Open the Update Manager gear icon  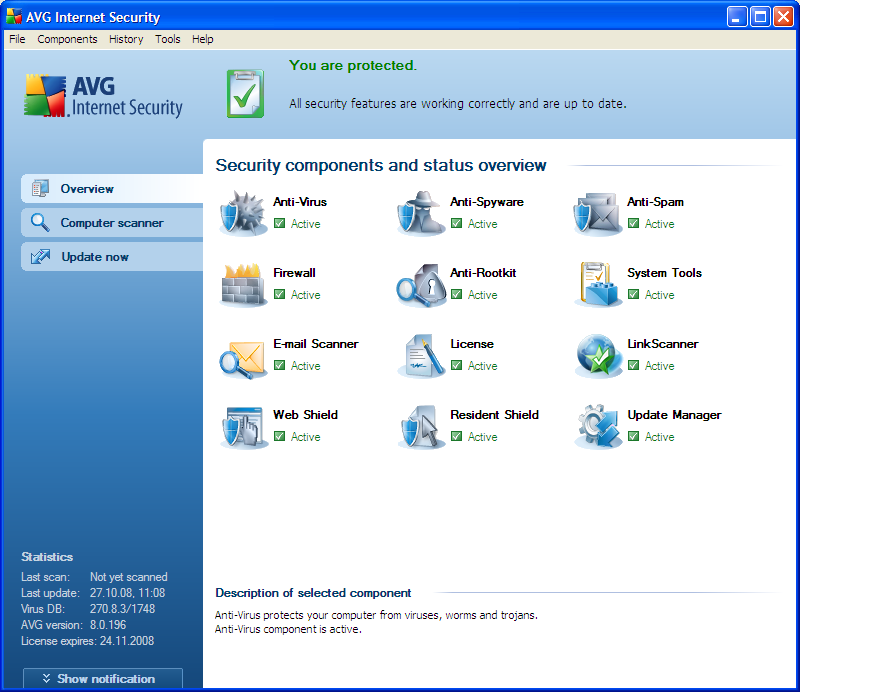point(598,427)
